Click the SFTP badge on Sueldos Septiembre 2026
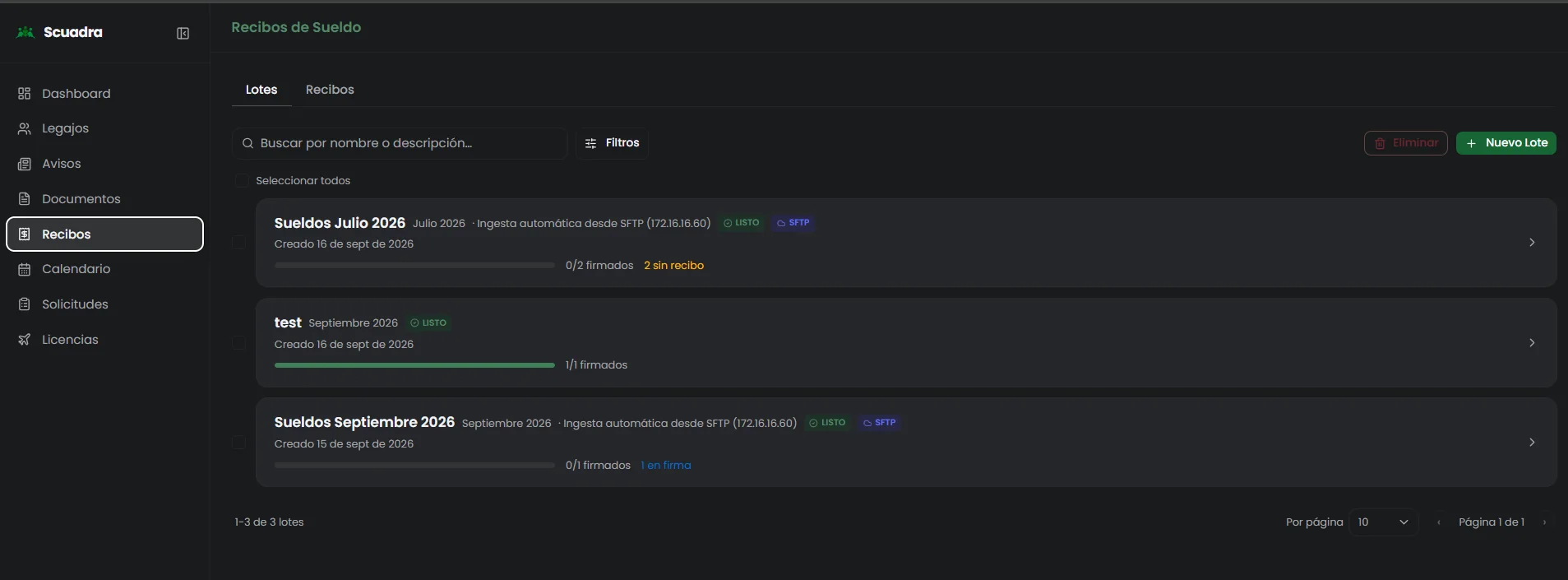Image resolution: width=1568 pixels, height=580 pixels. 880,423
